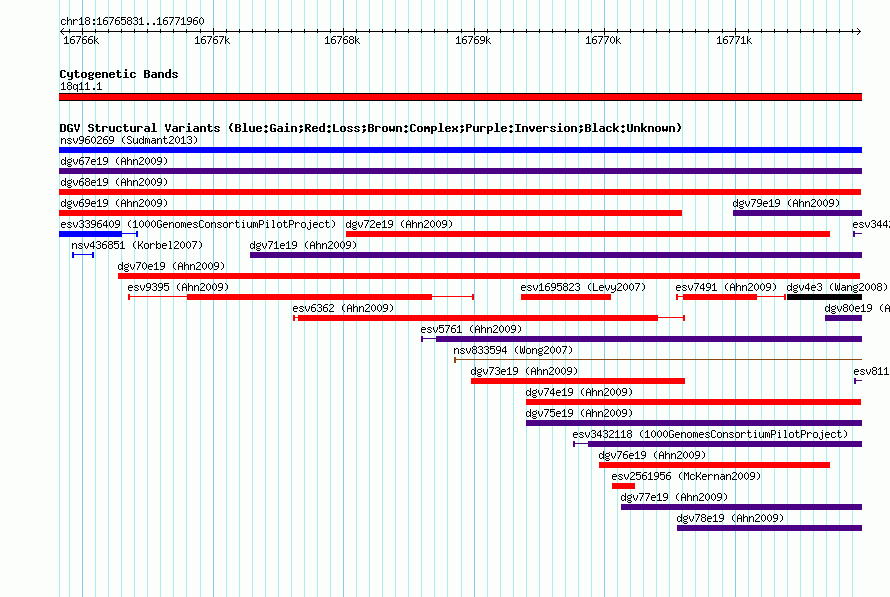Image resolution: width=890 pixels, height=597 pixels.
Task: Open the dgv72e19 (Ahn2009) variant label
Action: (x=399, y=224)
